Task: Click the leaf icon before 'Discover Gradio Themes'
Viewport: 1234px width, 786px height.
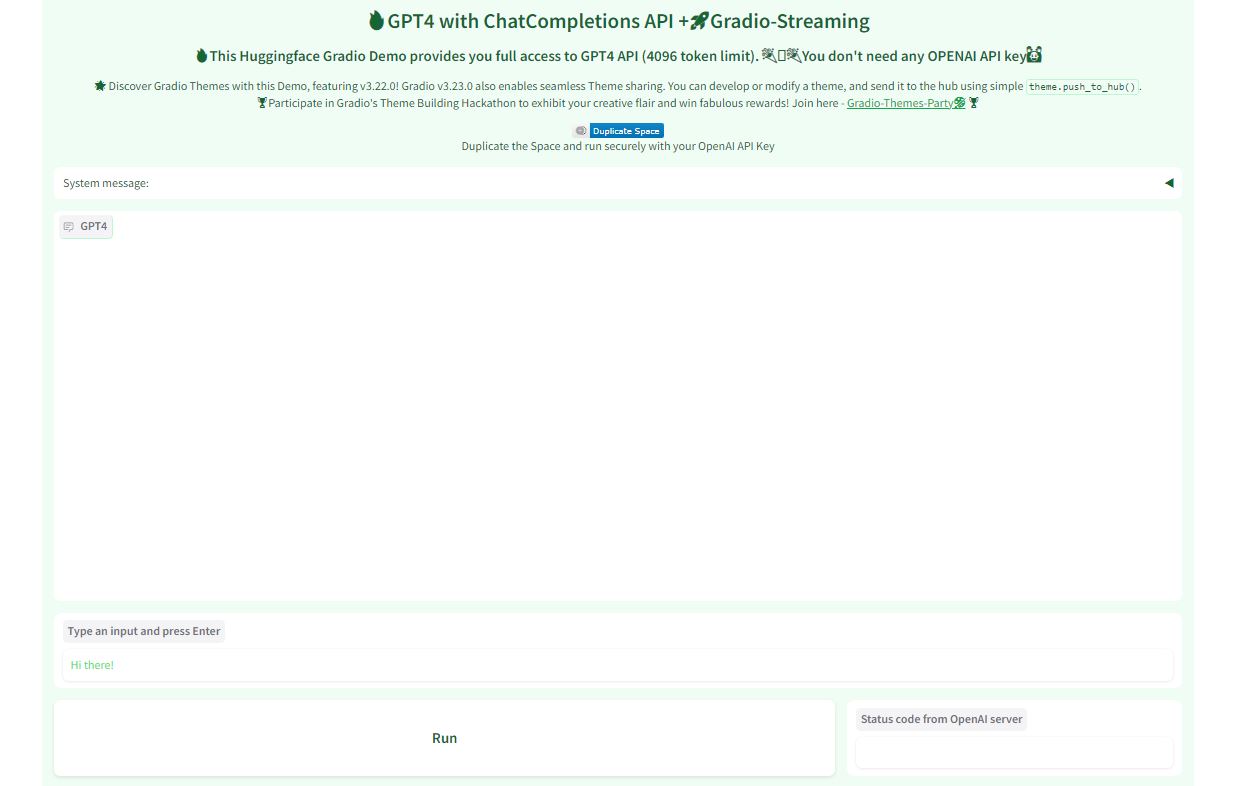Action: click(100, 86)
